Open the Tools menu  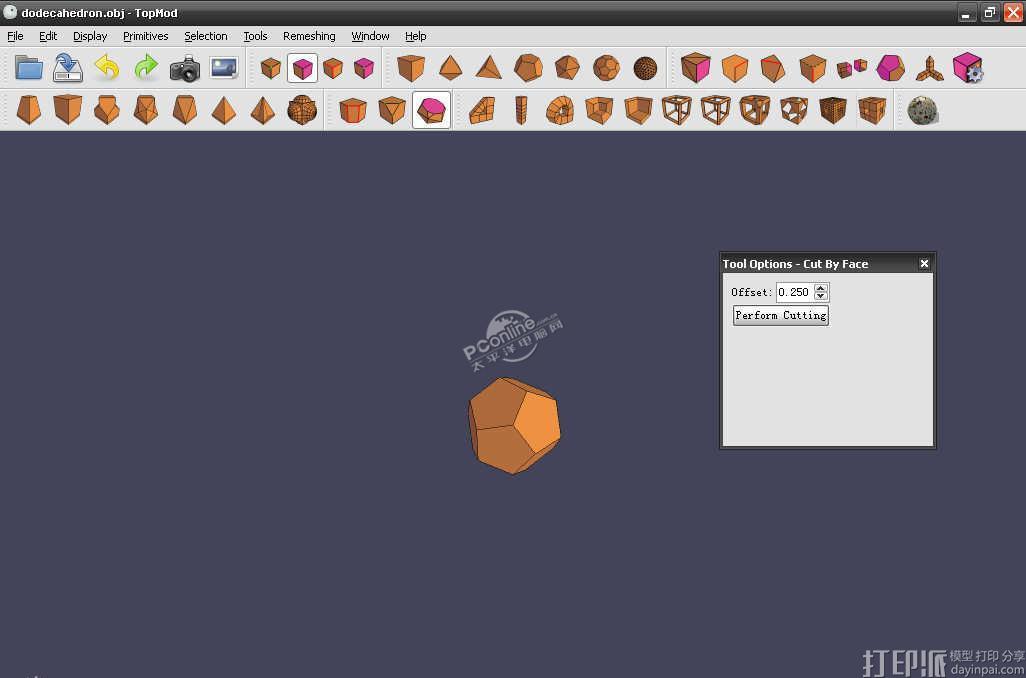tap(255, 36)
